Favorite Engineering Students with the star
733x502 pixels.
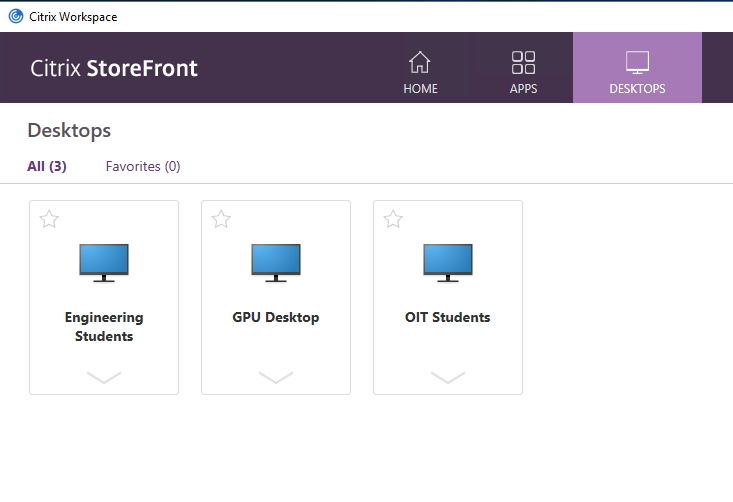click(x=49, y=219)
